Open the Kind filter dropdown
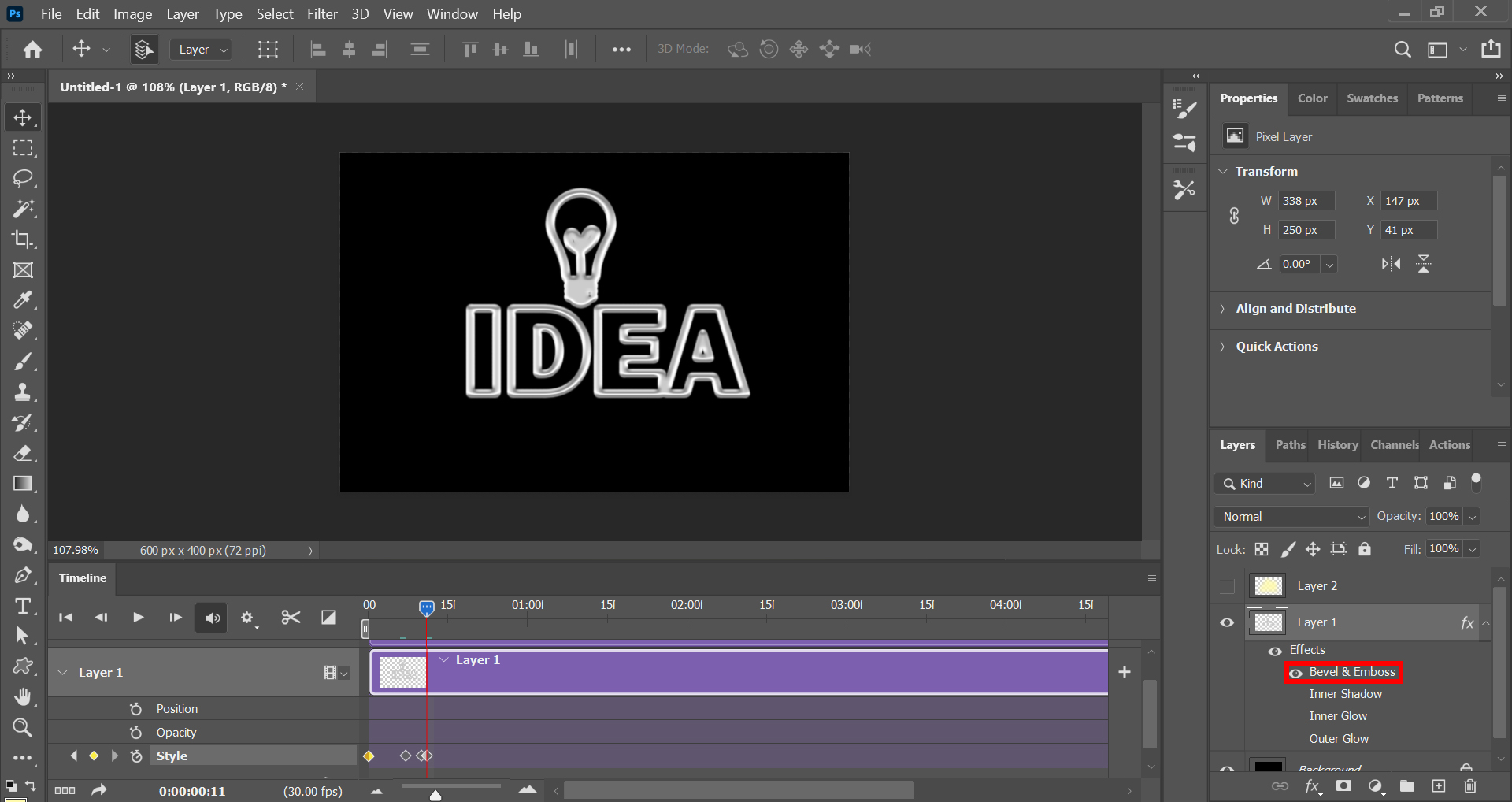 pyautogui.click(x=1265, y=484)
